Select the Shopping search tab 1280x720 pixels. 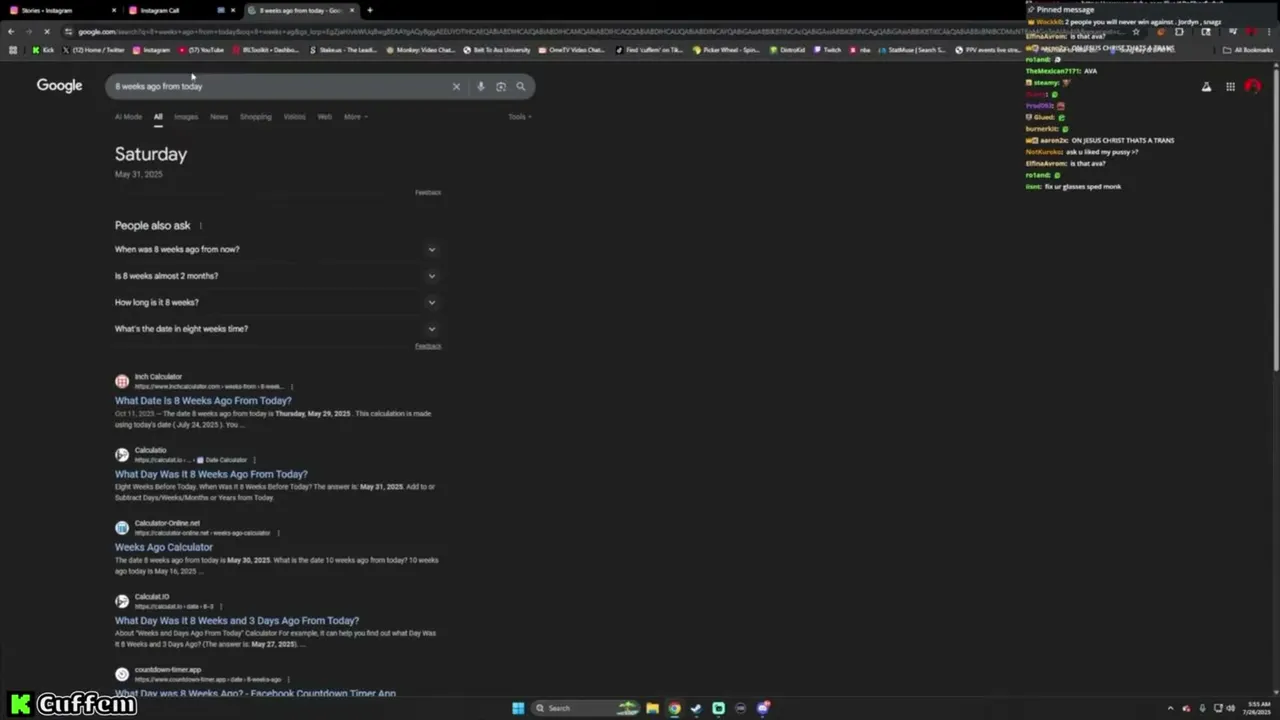click(255, 117)
